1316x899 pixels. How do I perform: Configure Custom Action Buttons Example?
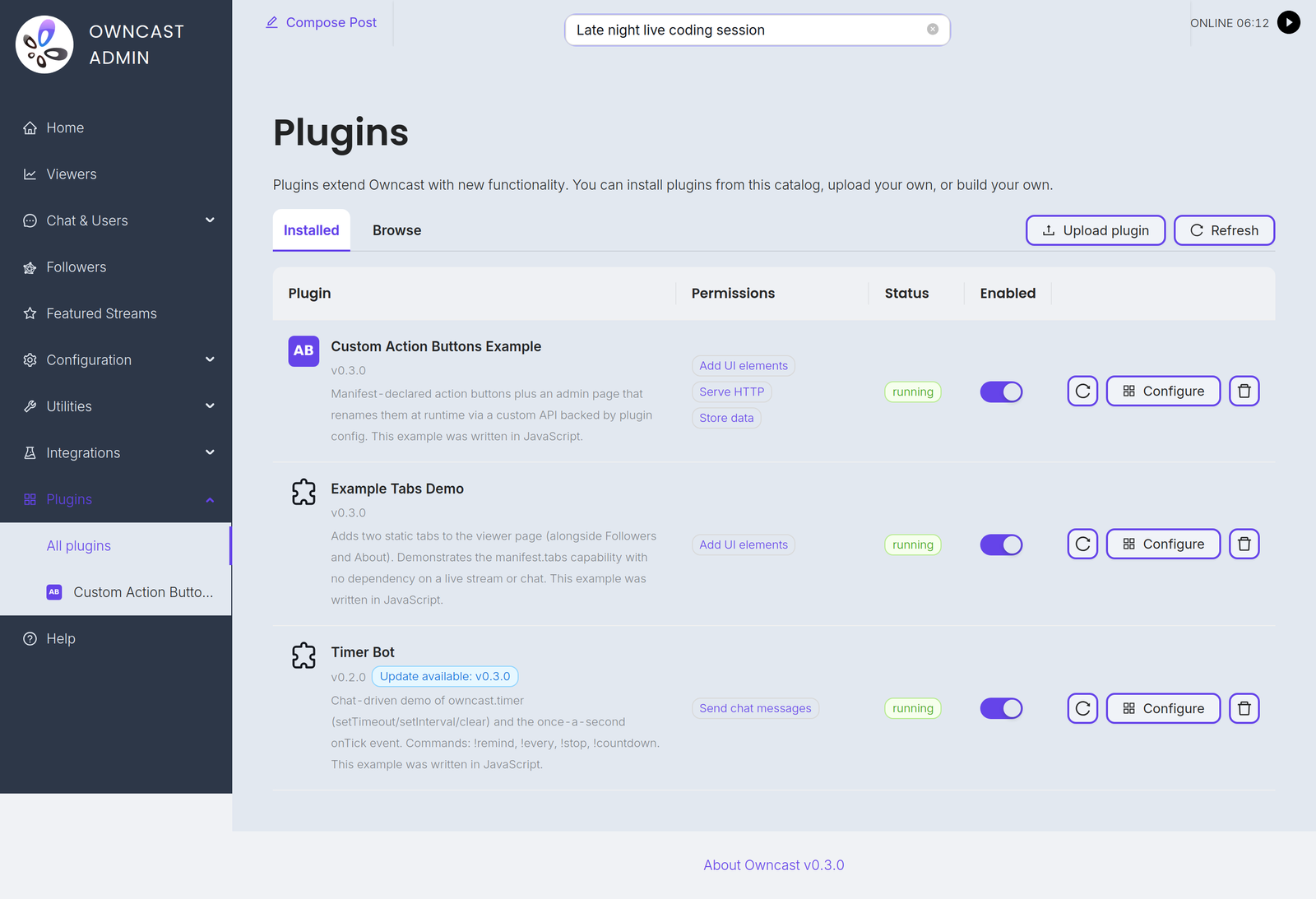click(x=1163, y=392)
